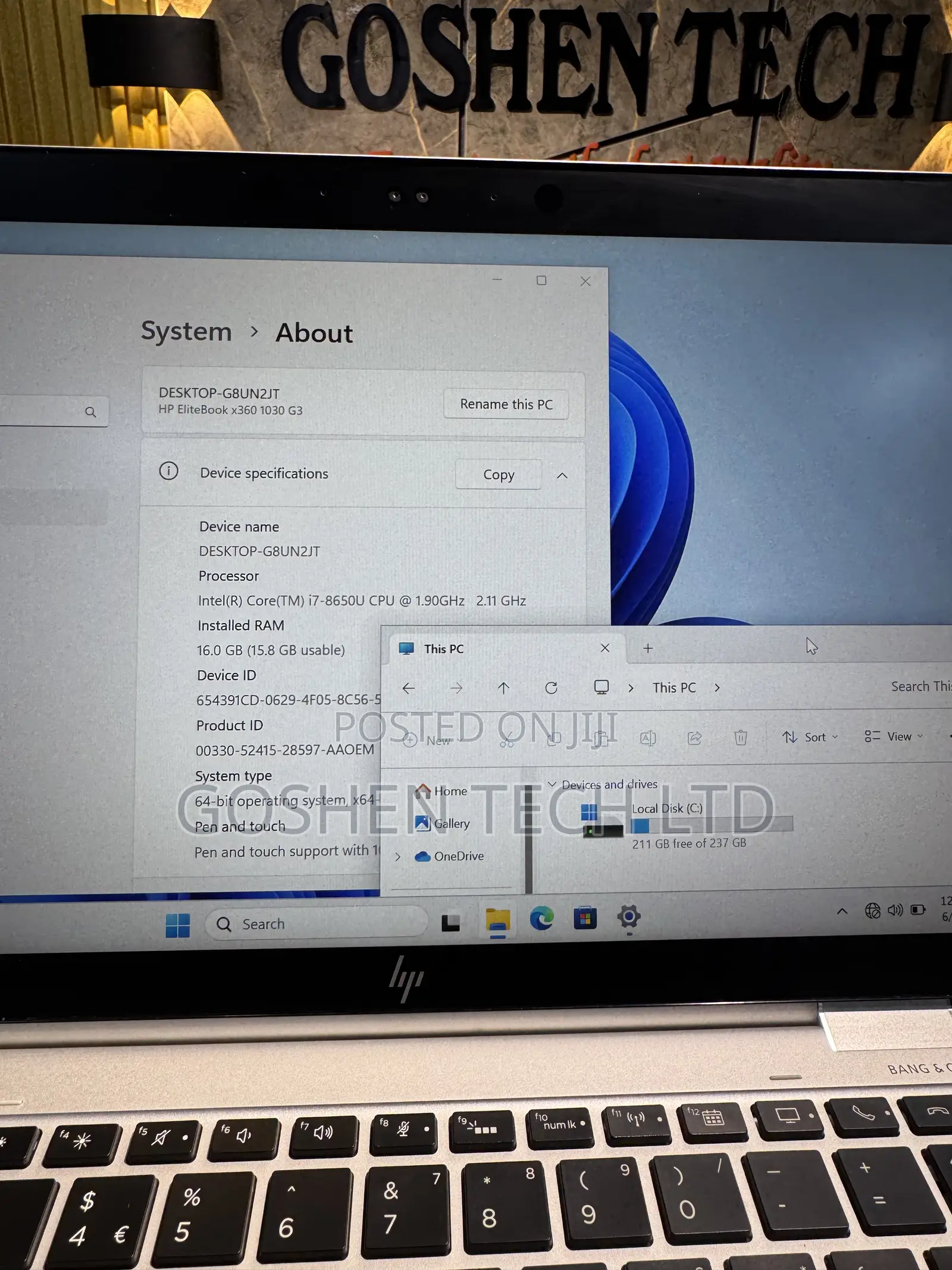Add a new File Explorer tab
Viewport: 952px width, 1270px height.
(648, 647)
